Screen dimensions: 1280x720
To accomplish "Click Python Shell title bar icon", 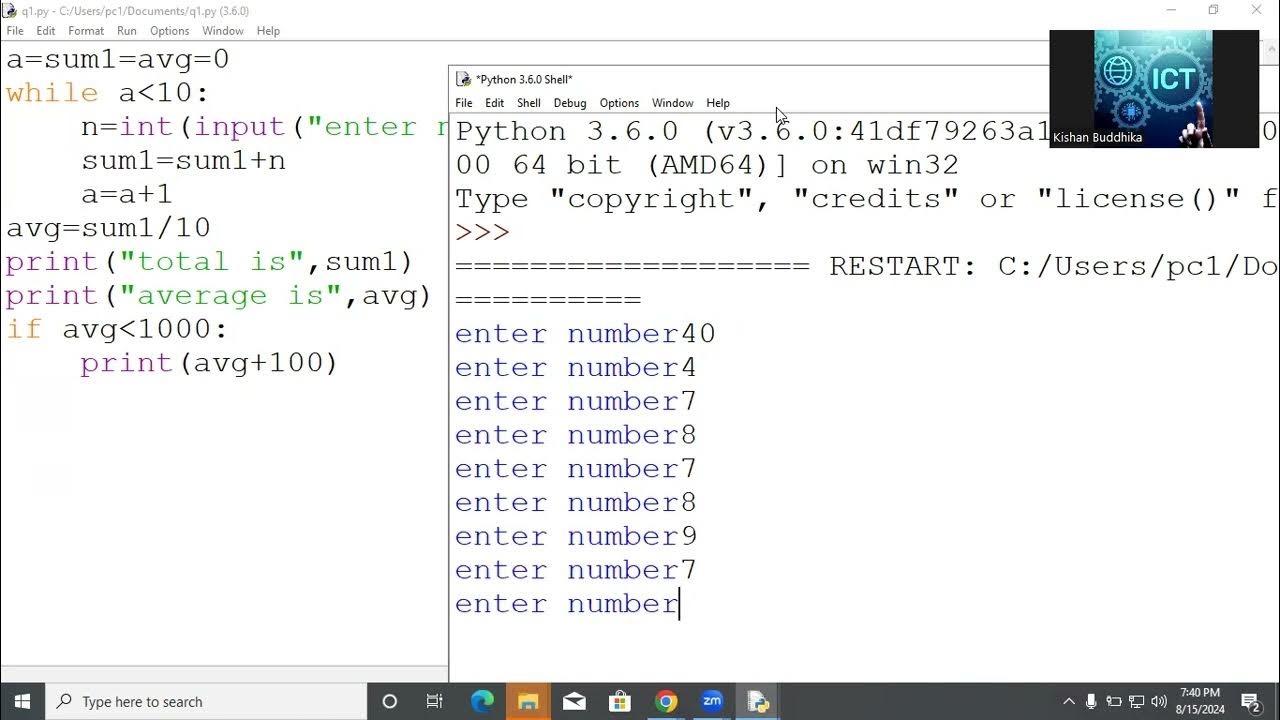I will click(x=463, y=79).
